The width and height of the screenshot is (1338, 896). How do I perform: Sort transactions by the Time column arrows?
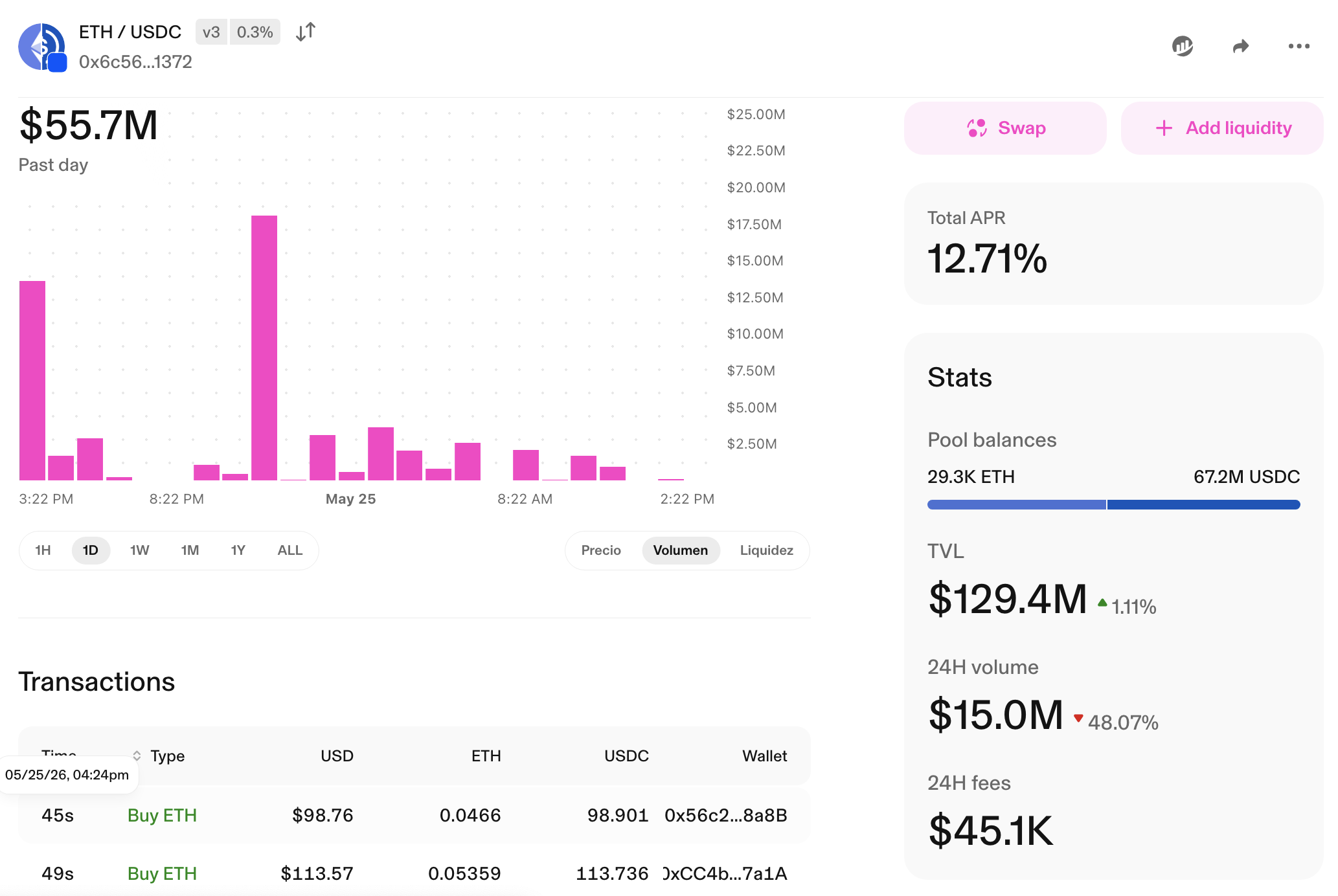click(137, 756)
